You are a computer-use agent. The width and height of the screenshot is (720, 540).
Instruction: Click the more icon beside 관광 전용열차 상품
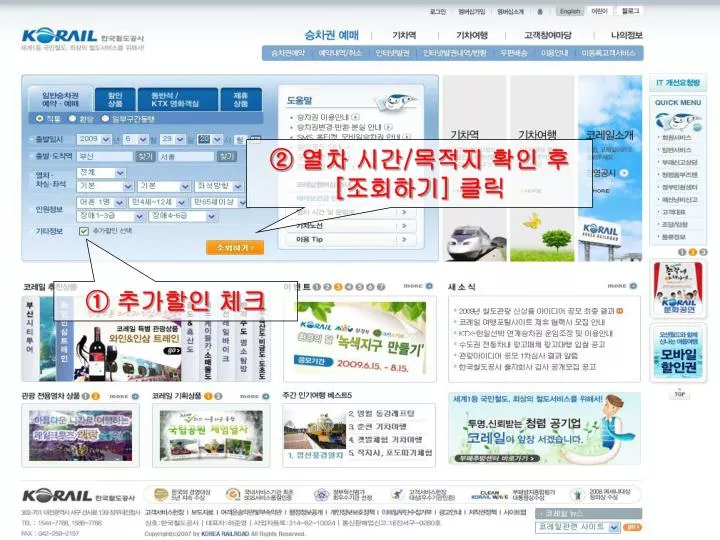pyautogui.click(x=124, y=396)
